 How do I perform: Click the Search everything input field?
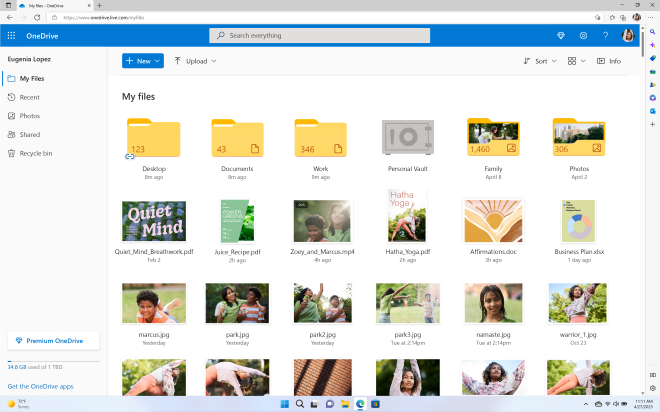(319, 35)
